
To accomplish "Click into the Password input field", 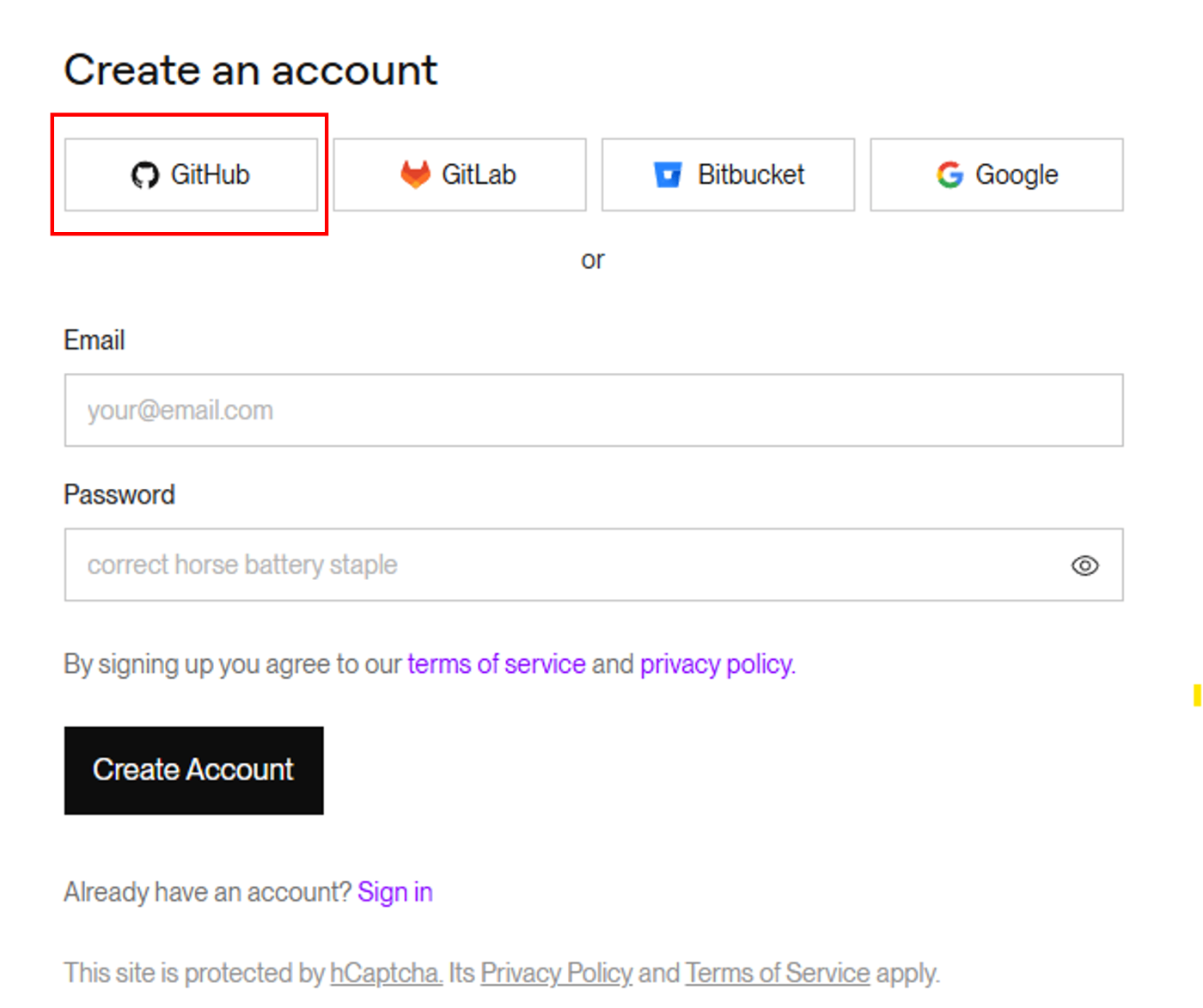I will (x=559, y=565).
